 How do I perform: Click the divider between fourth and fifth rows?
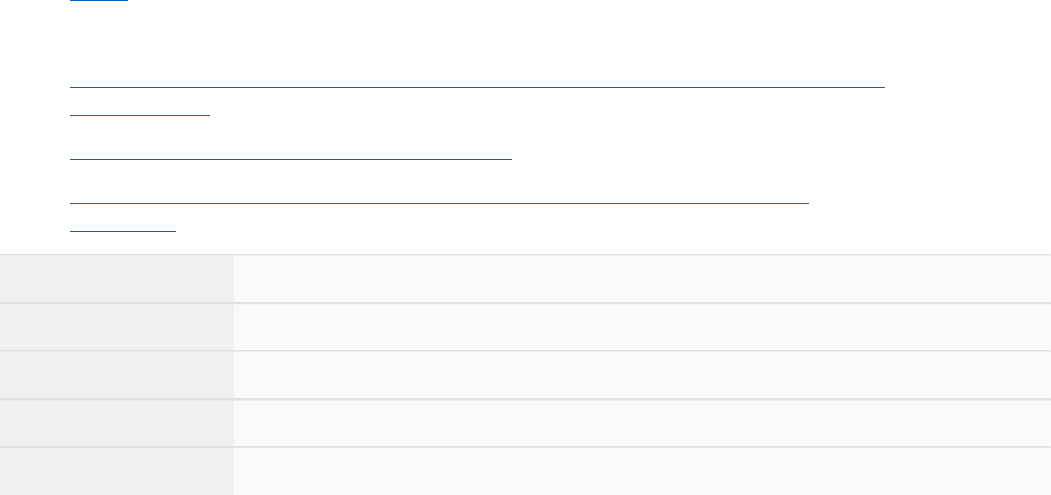coord(525,447)
